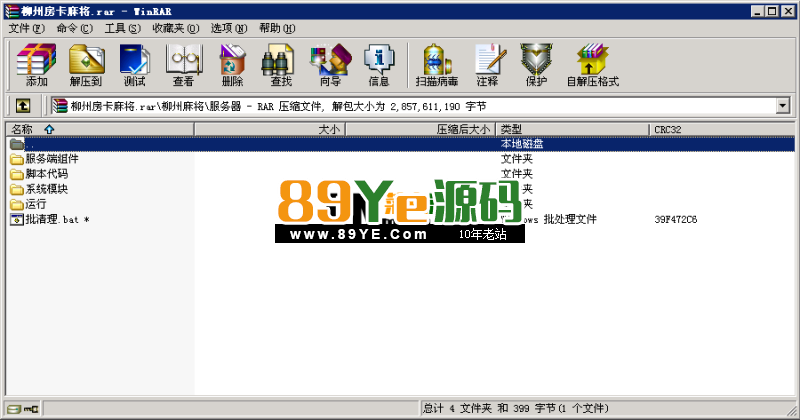Go up one folder level button
800x420 pixels.
point(22,106)
